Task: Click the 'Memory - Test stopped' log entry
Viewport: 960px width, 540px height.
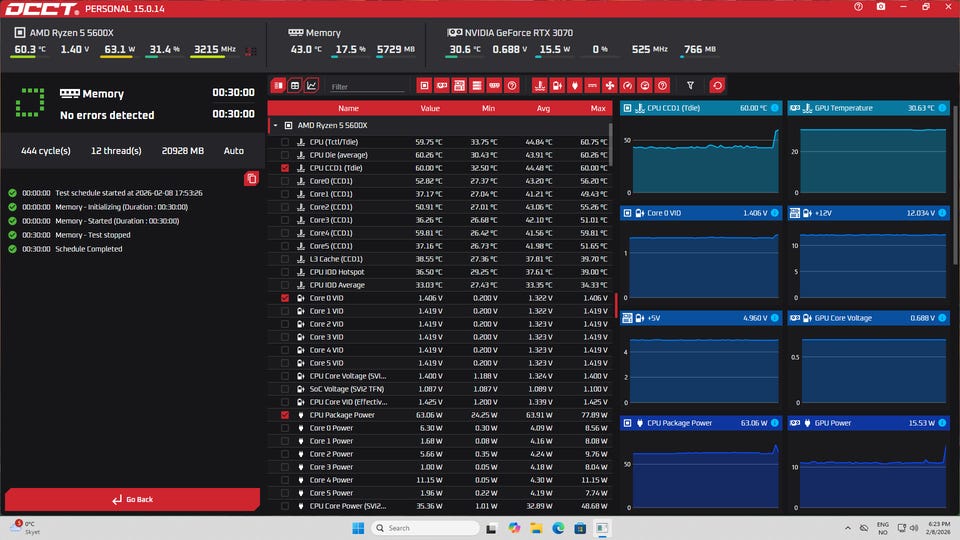Action: coord(92,235)
